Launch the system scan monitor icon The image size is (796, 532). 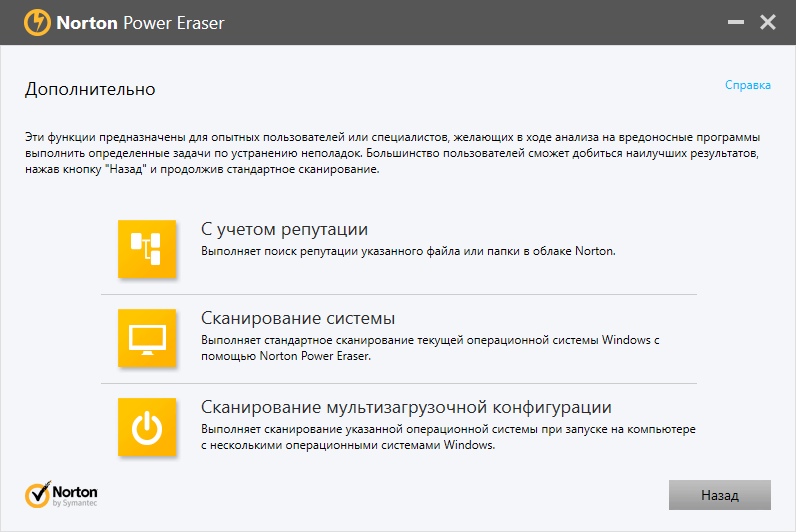coord(147,338)
